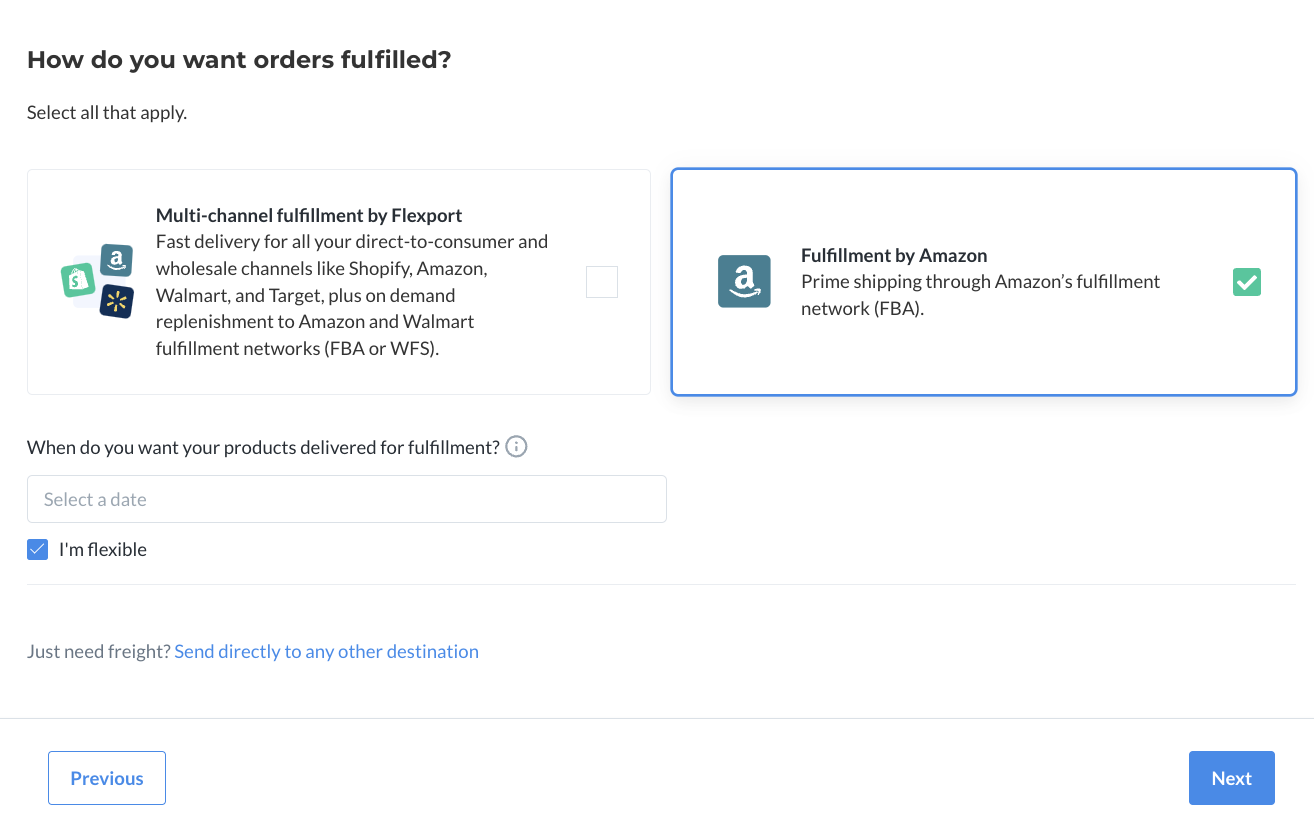Click the How do you want orders fulfilled heading
This screenshot has width=1314, height=828.
click(239, 60)
